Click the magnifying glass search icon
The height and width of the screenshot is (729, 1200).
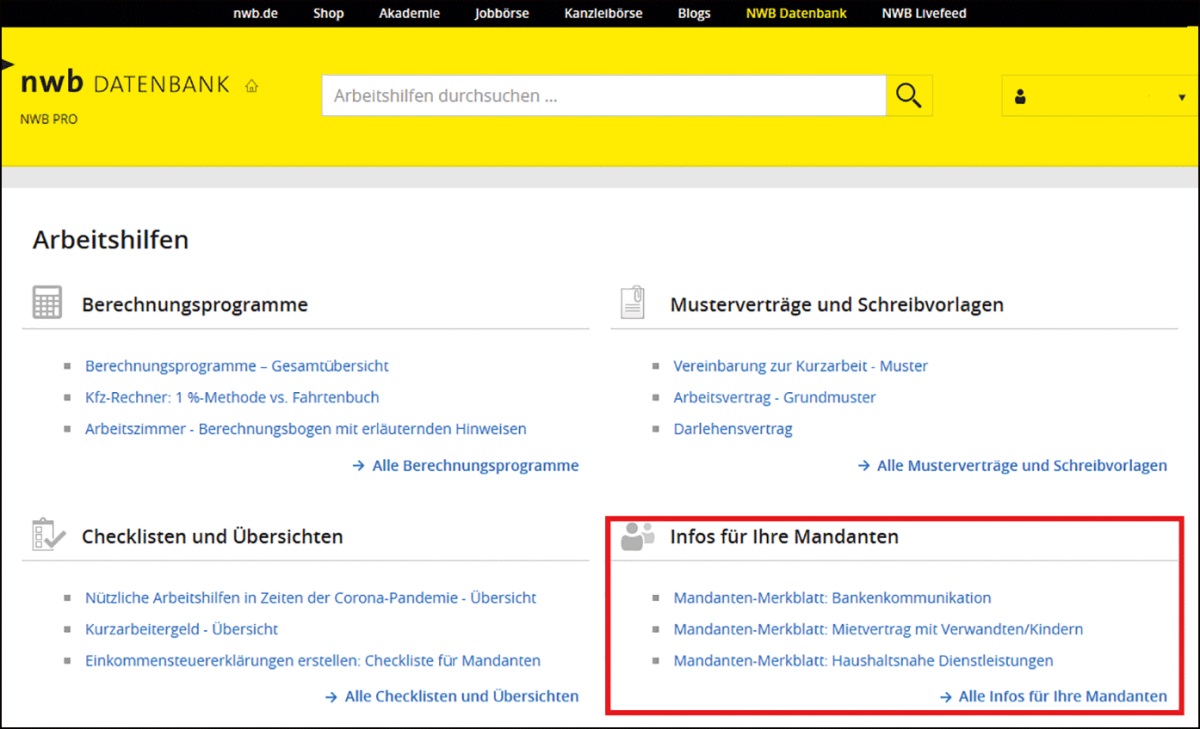click(x=908, y=96)
